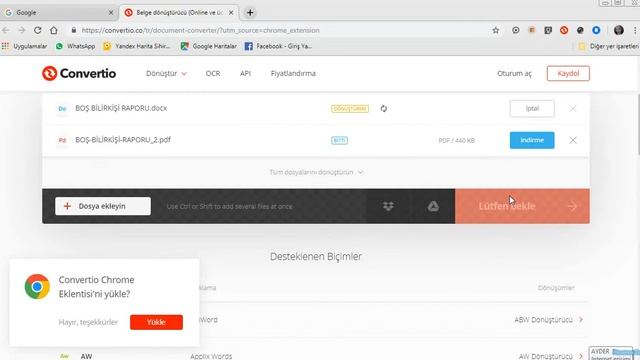This screenshot has height=360, width=640.
Task: Add file from Google Drive icon
Action: (x=433, y=206)
